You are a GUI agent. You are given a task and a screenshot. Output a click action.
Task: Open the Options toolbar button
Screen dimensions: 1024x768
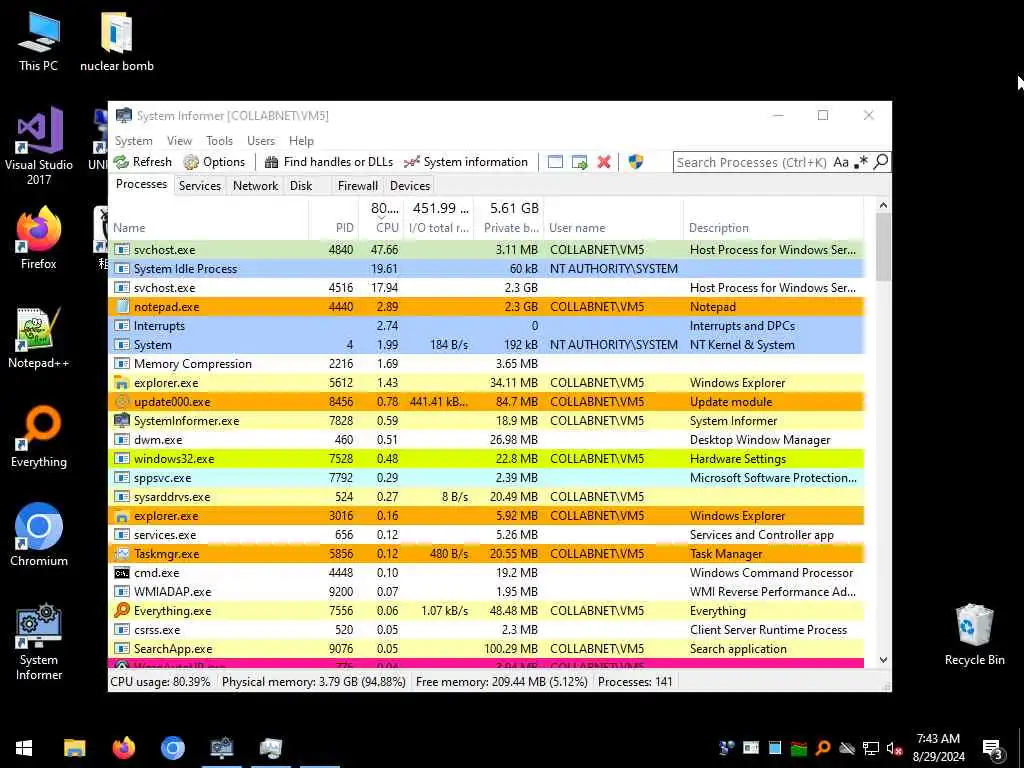214,162
